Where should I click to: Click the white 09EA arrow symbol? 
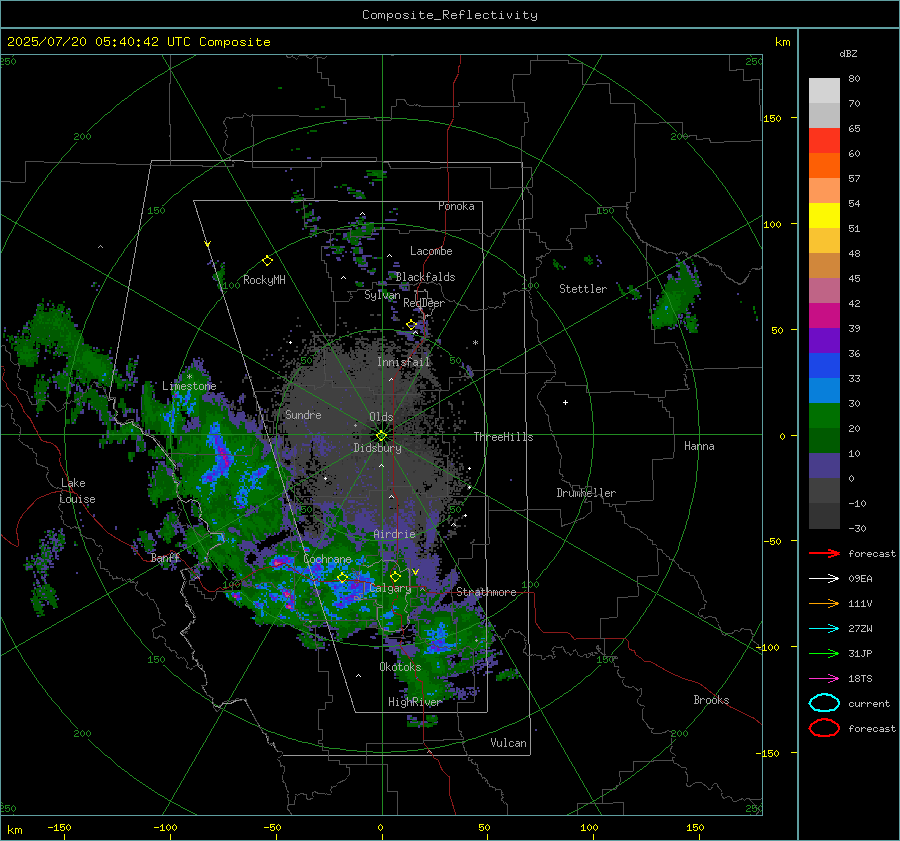824,579
